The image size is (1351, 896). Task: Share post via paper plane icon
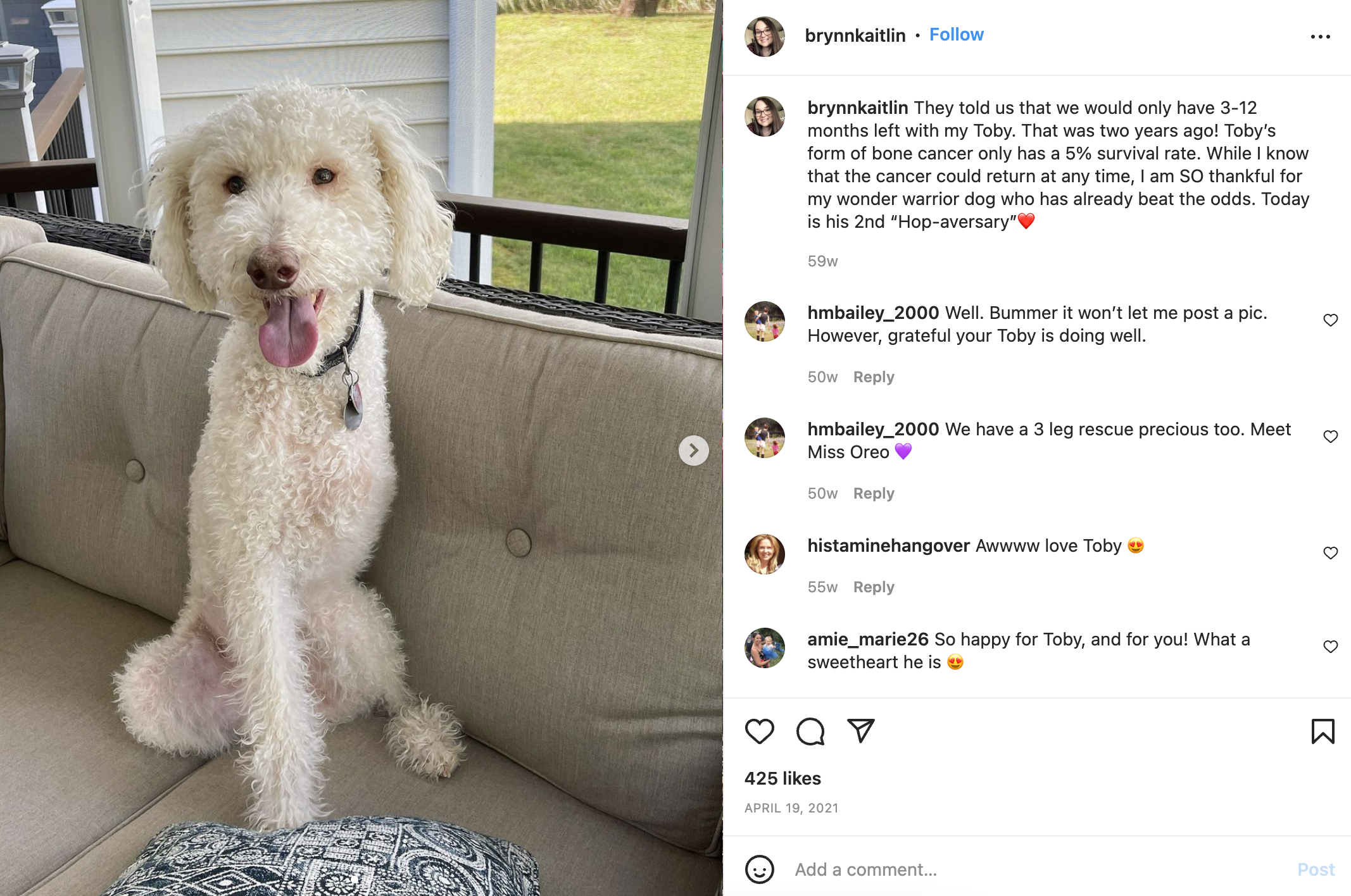861,731
